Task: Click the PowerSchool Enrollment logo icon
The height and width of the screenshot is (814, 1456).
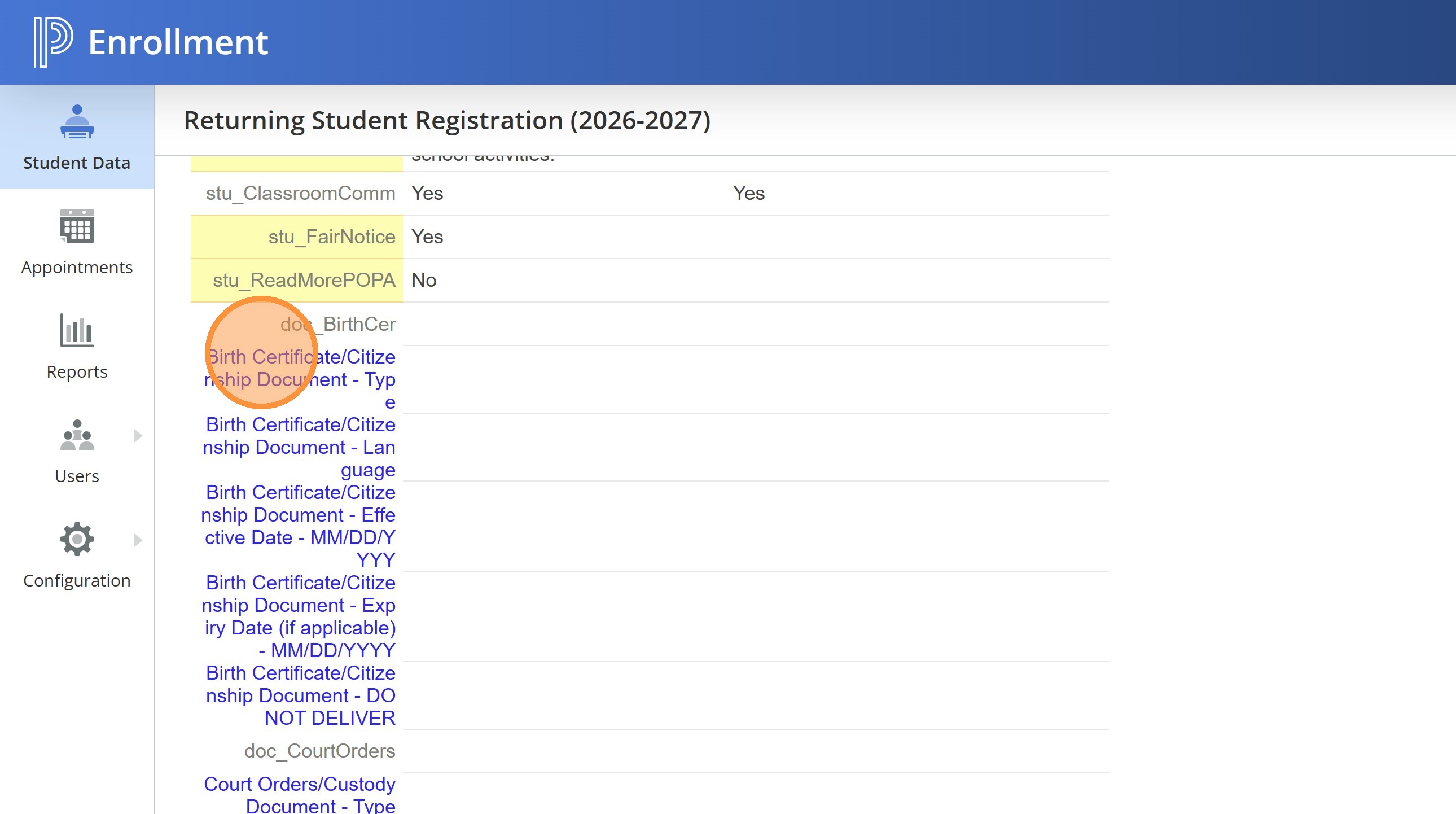Action: tap(52, 42)
